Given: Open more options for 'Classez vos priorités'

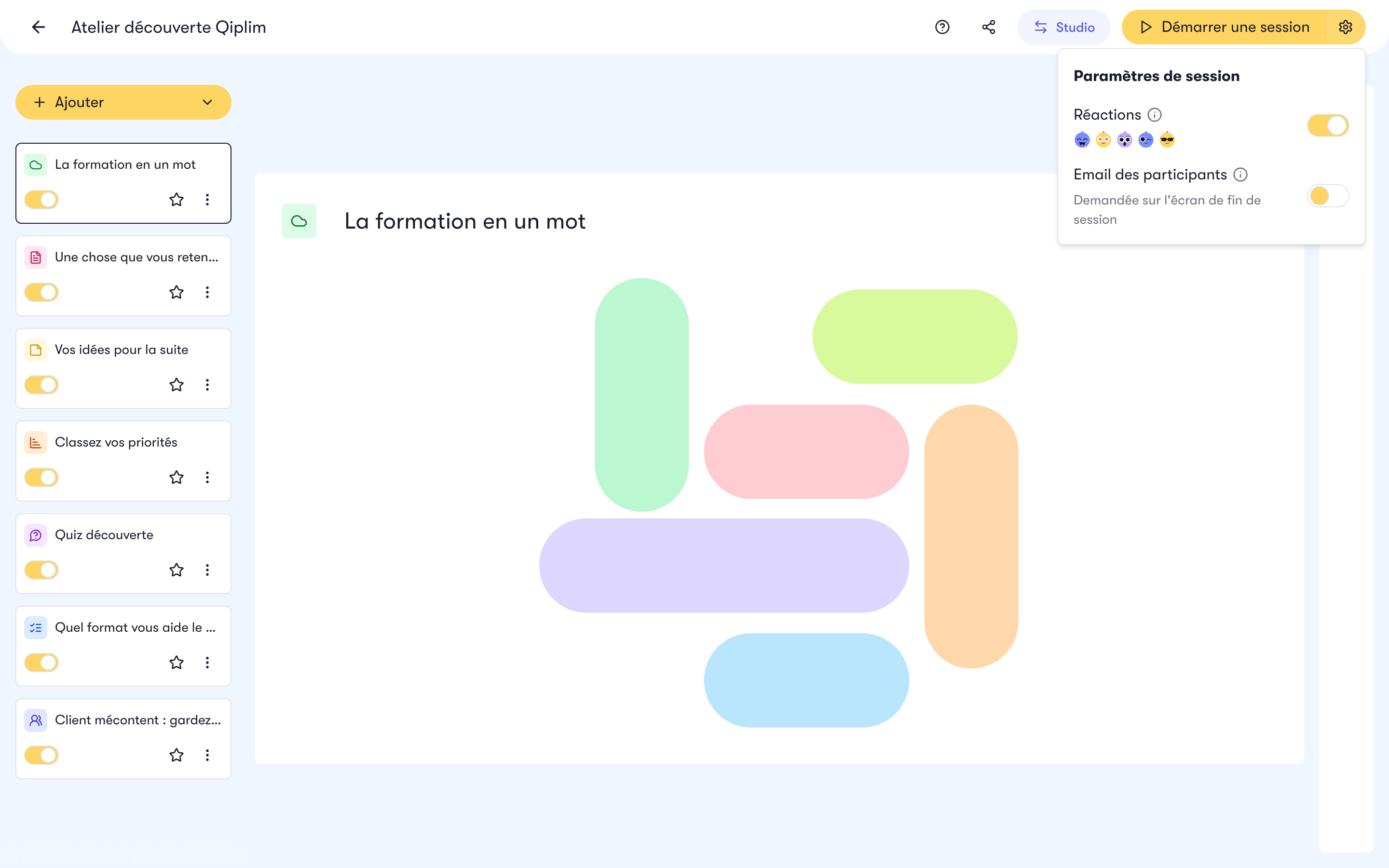Looking at the screenshot, I should click(207, 477).
